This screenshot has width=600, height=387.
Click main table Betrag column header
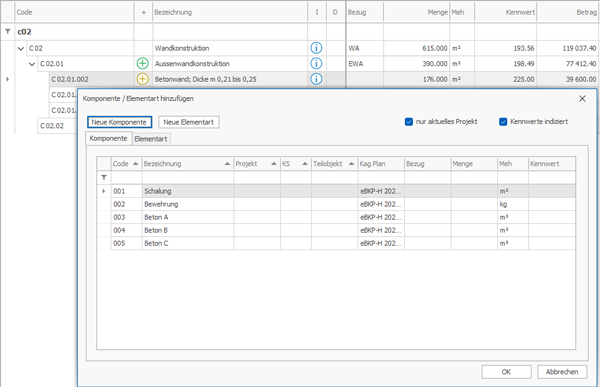click(568, 12)
